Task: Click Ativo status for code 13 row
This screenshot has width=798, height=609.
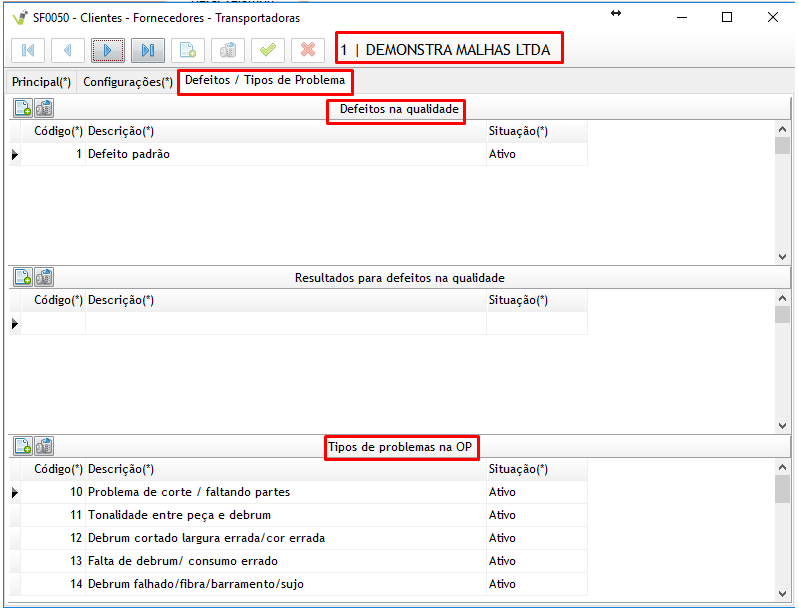Action: 536,561
